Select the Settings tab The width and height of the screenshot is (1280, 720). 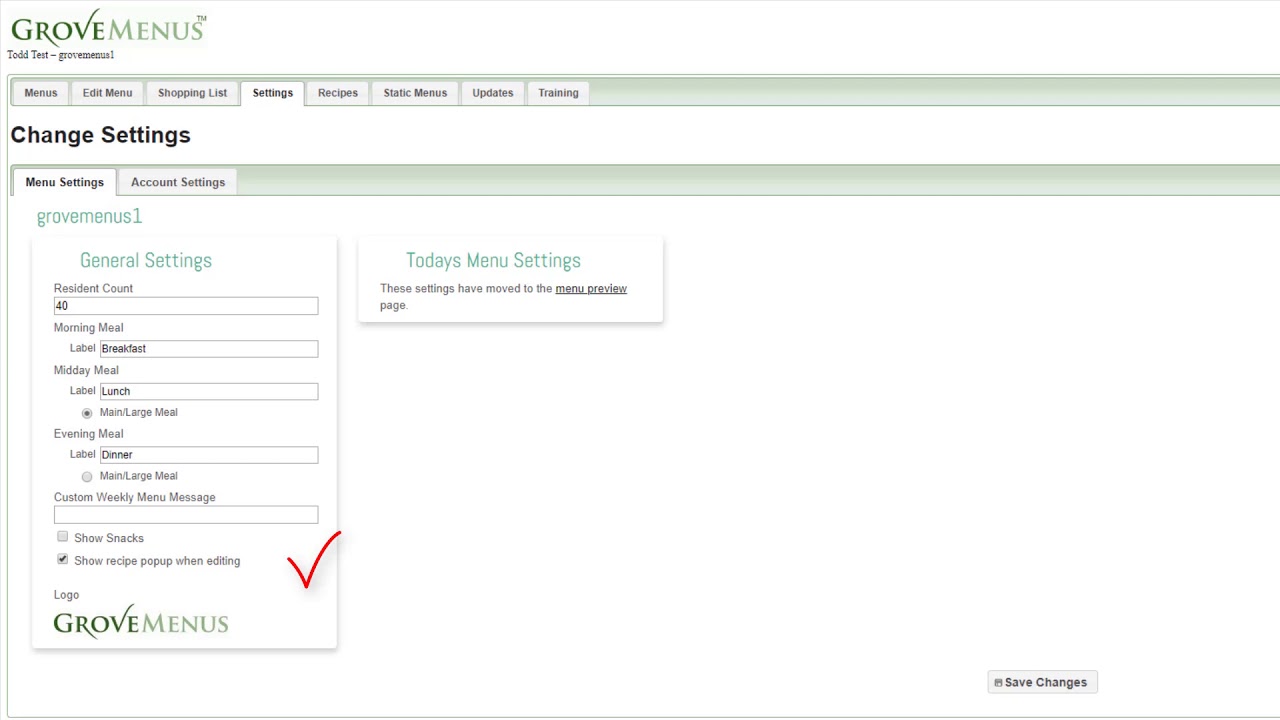tap(273, 93)
